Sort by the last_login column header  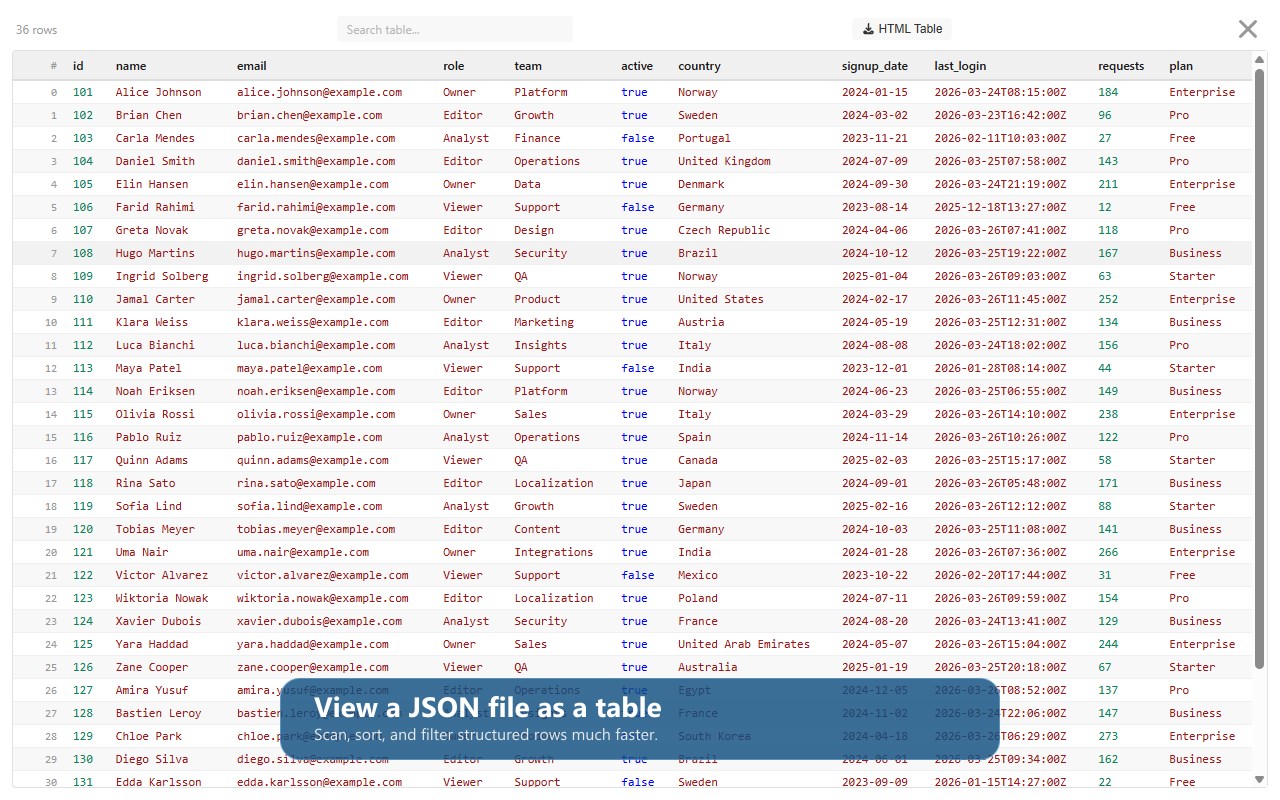click(960, 66)
